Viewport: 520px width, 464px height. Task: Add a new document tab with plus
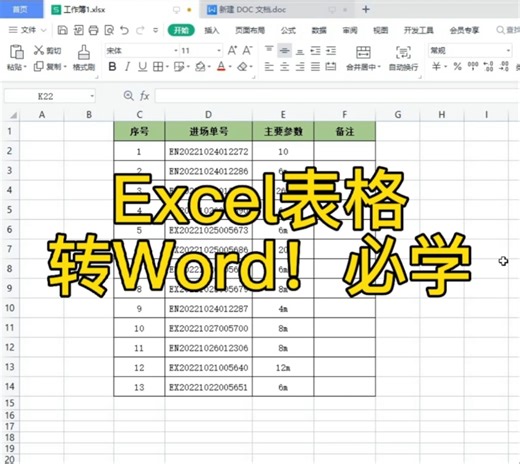366,9
